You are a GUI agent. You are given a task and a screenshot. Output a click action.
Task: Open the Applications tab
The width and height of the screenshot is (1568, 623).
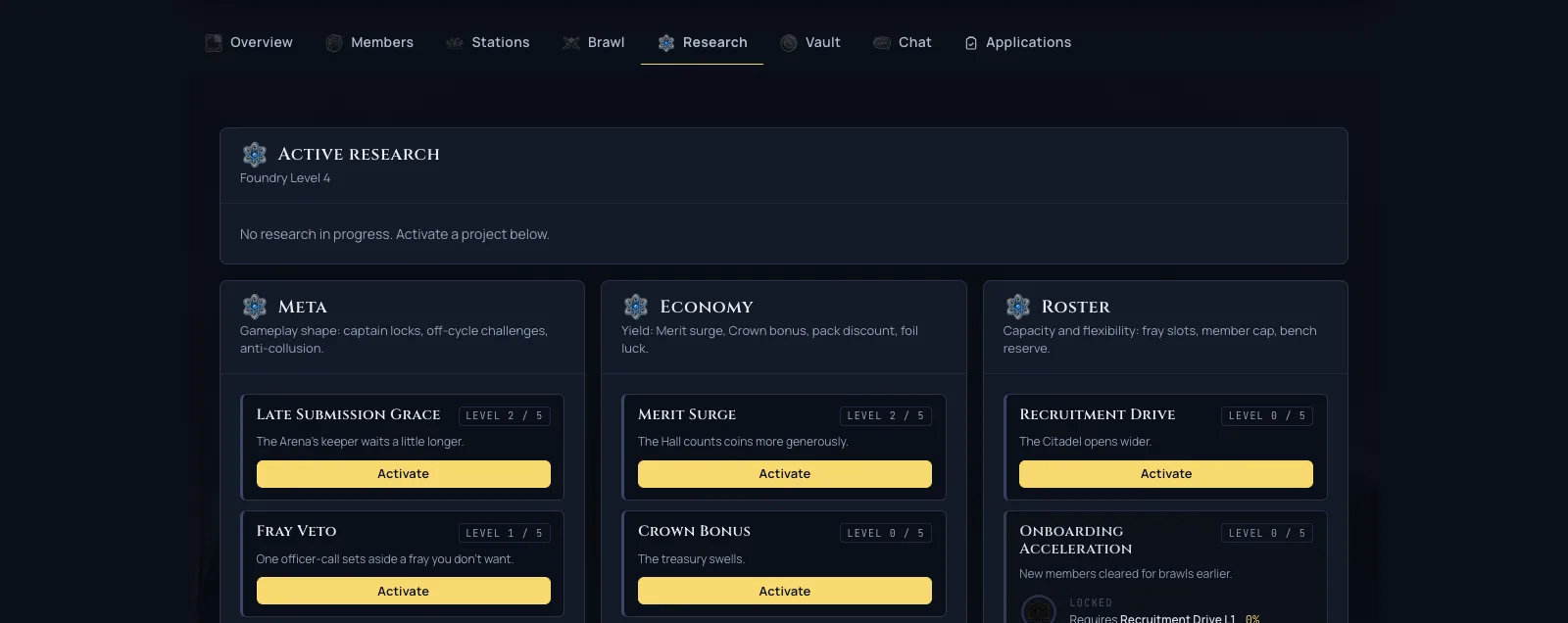[1018, 43]
